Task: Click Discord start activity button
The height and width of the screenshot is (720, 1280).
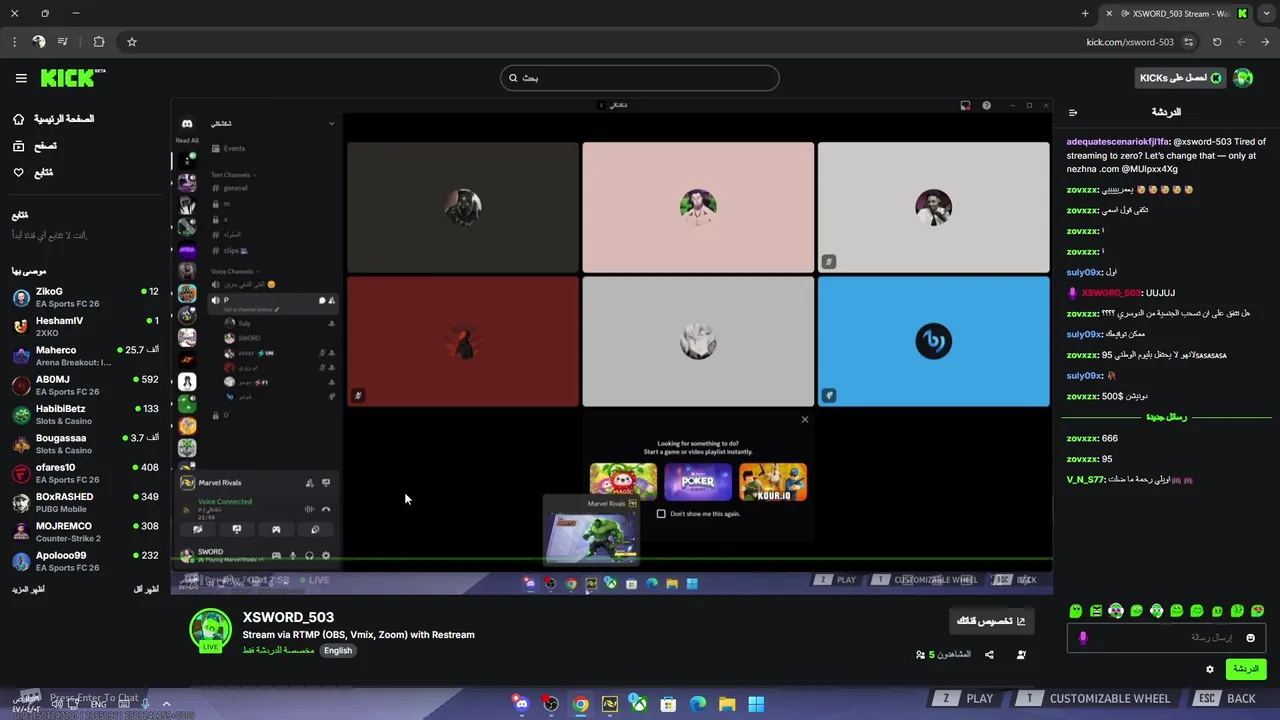Action: [276, 529]
